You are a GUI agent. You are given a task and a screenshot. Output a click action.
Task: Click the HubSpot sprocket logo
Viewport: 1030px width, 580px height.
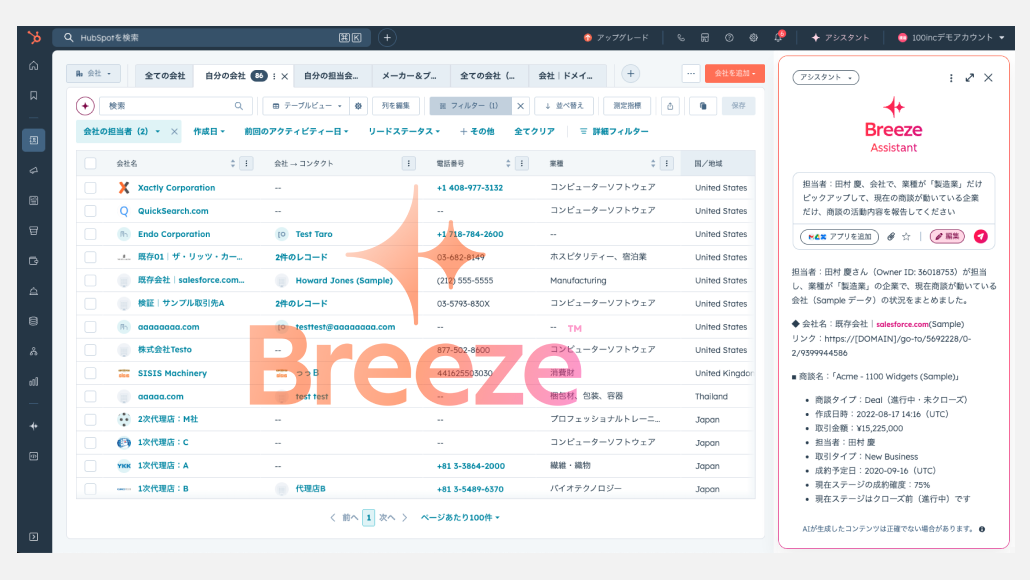[x=34, y=37]
